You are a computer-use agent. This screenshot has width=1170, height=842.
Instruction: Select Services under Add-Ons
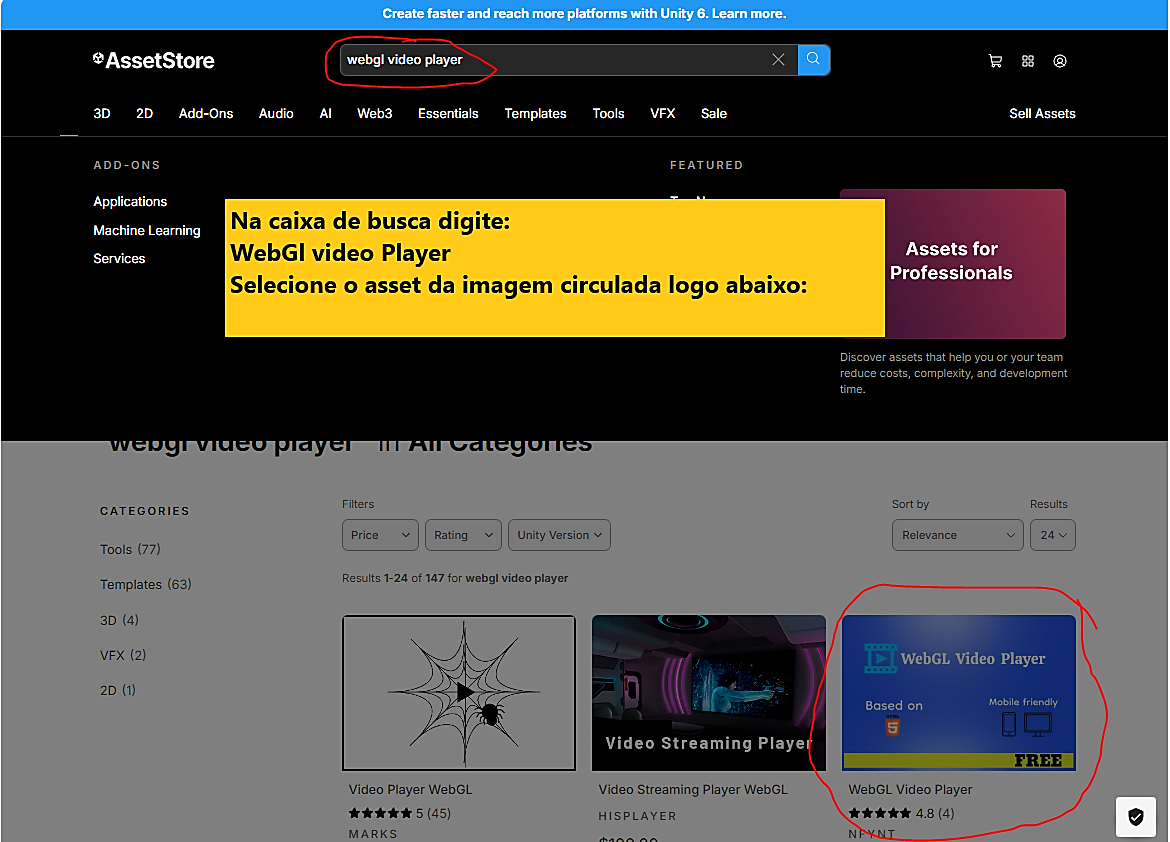coord(119,258)
